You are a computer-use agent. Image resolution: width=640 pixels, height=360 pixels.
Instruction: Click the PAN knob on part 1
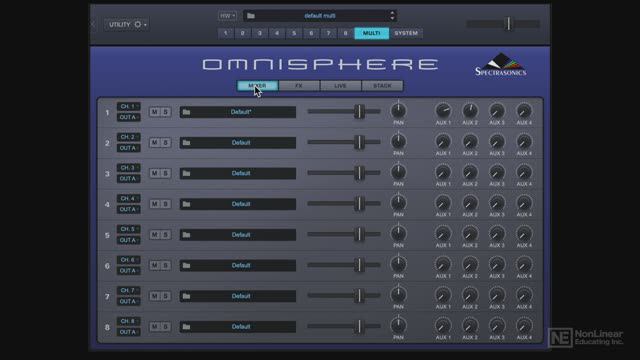(398, 111)
